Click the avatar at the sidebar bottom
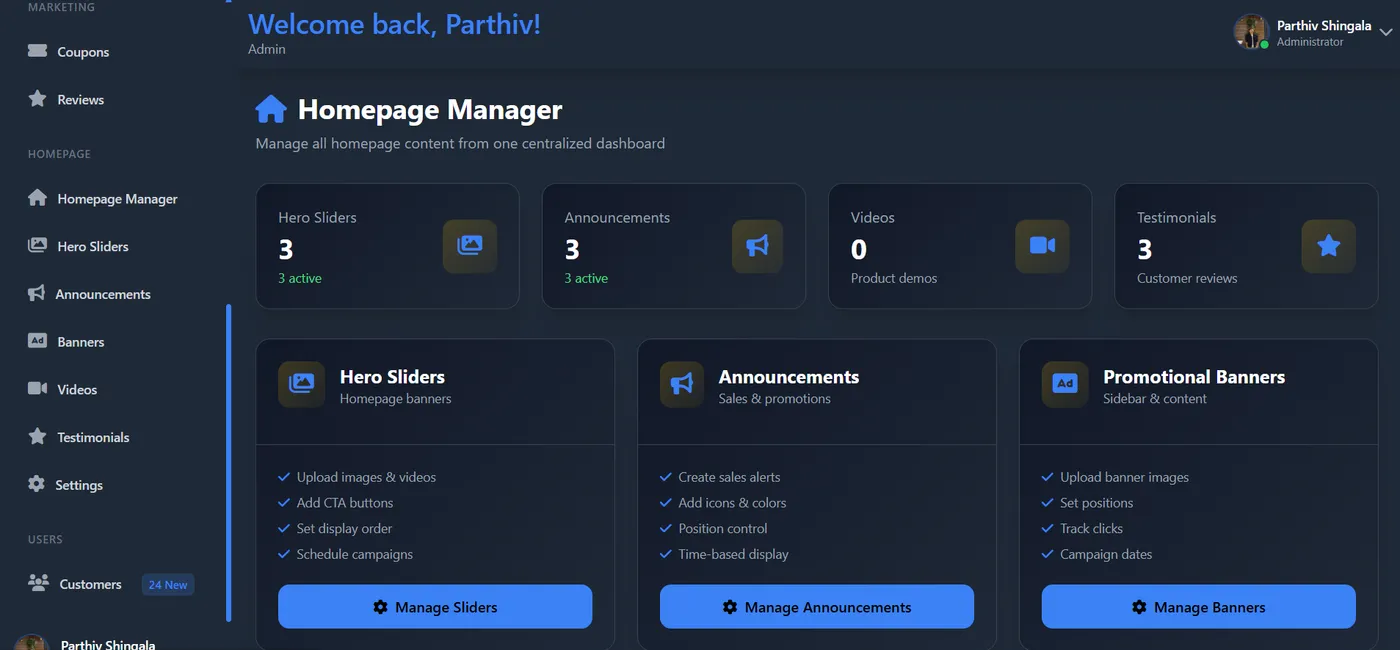Image resolution: width=1400 pixels, height=650 pixels. 31,642
